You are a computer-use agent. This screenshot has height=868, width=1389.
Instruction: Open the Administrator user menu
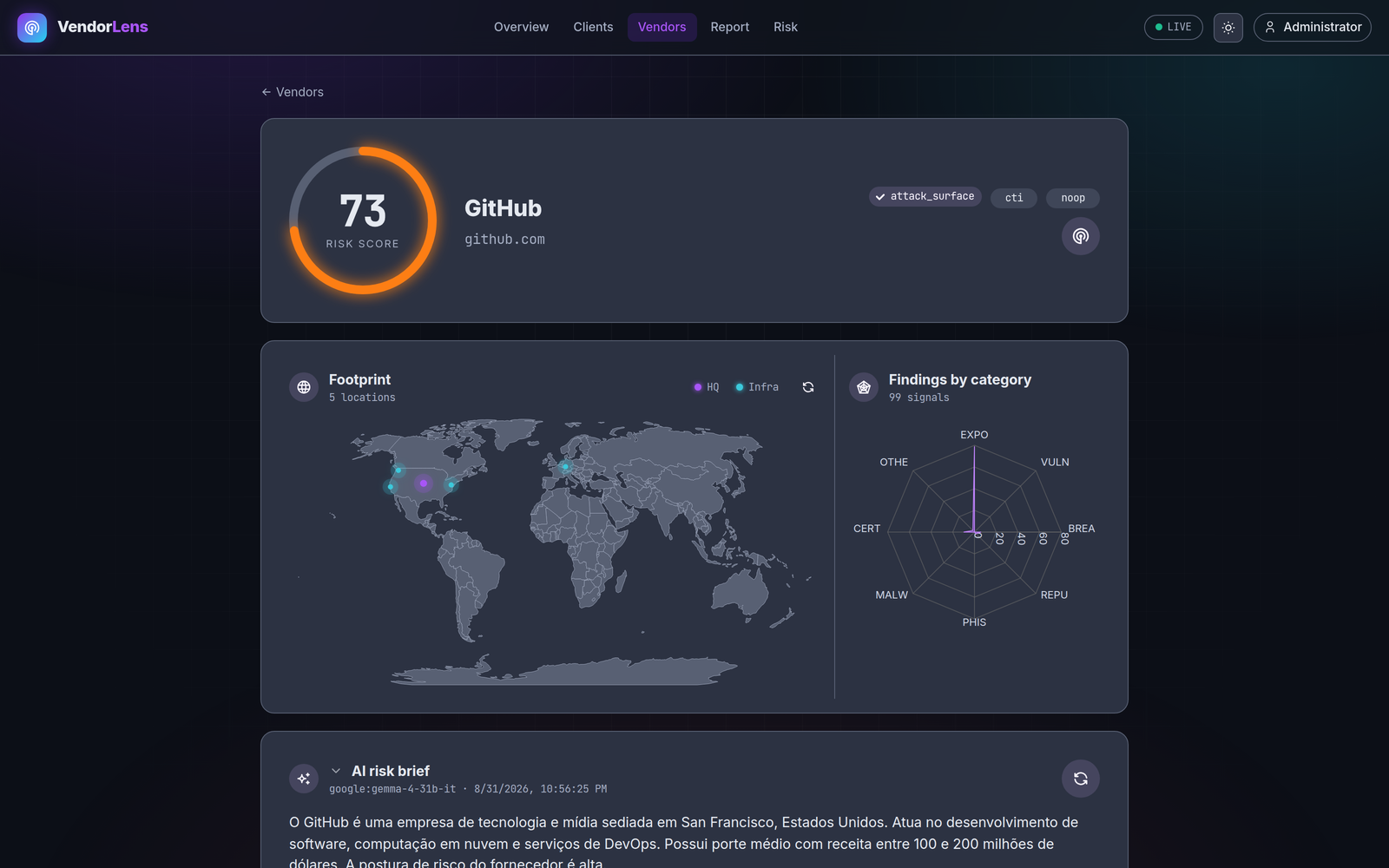1313,28
